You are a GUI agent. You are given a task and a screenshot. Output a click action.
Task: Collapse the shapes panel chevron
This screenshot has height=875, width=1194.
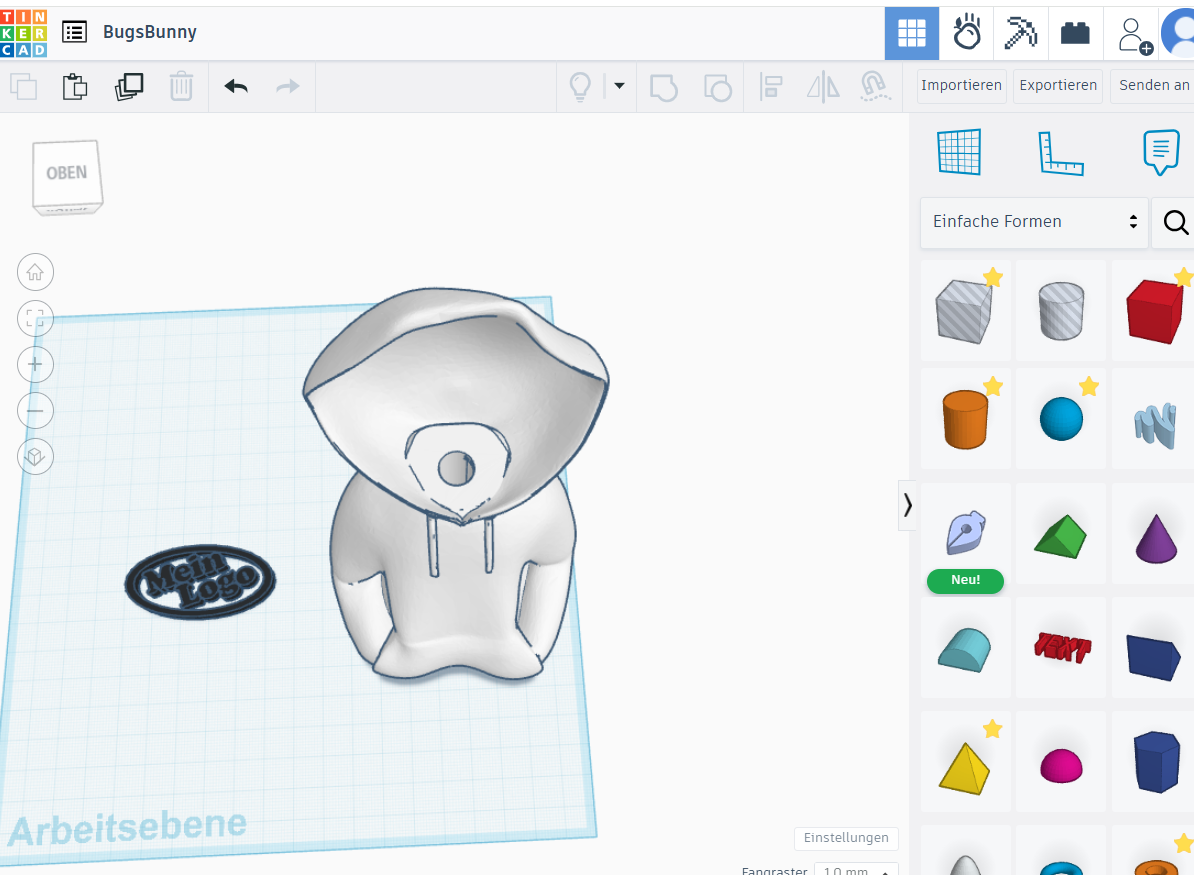tap(907, 506)
